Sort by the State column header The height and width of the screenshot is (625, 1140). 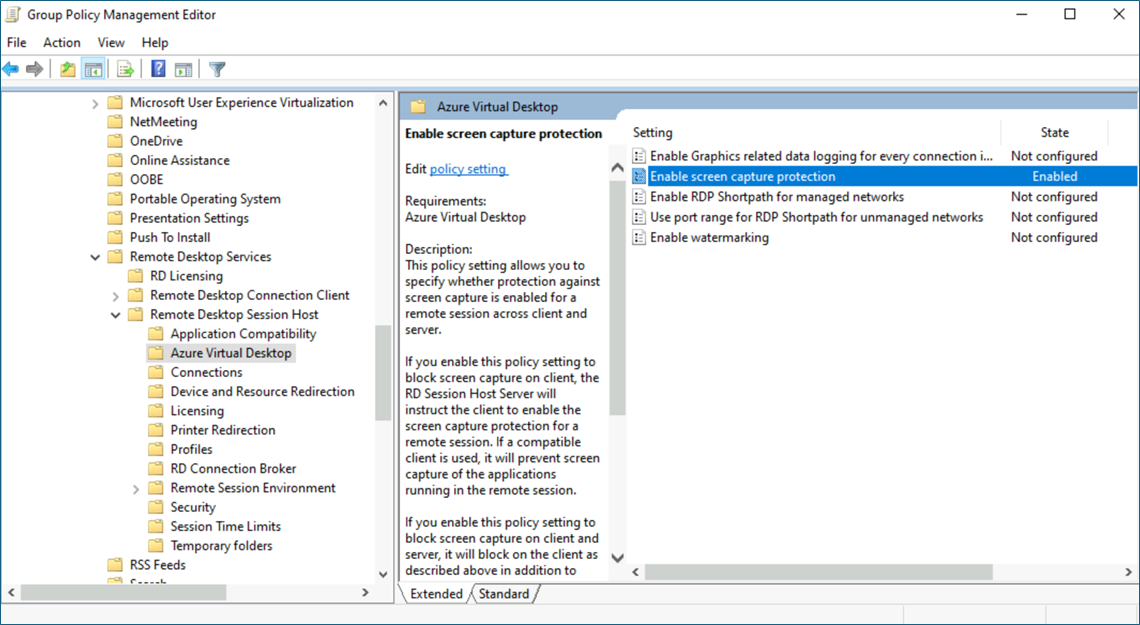[x=1054, y=132]
